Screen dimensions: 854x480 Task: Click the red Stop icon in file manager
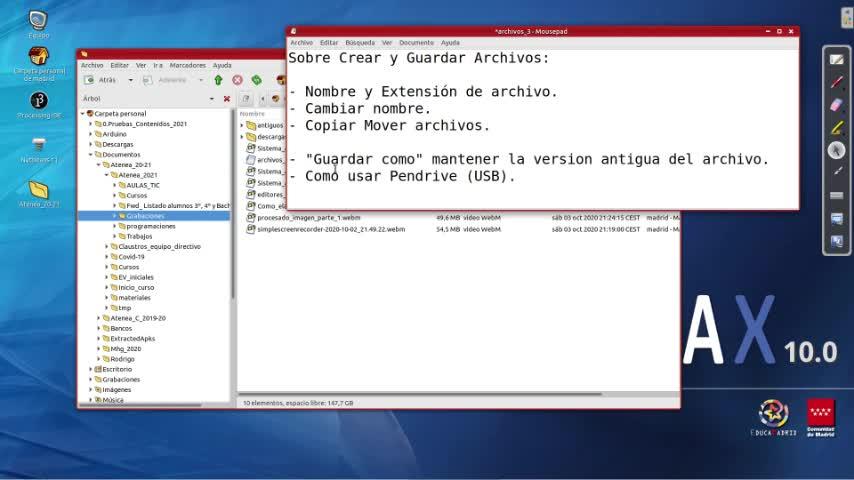pyautogui.click(x=237, y=80)
